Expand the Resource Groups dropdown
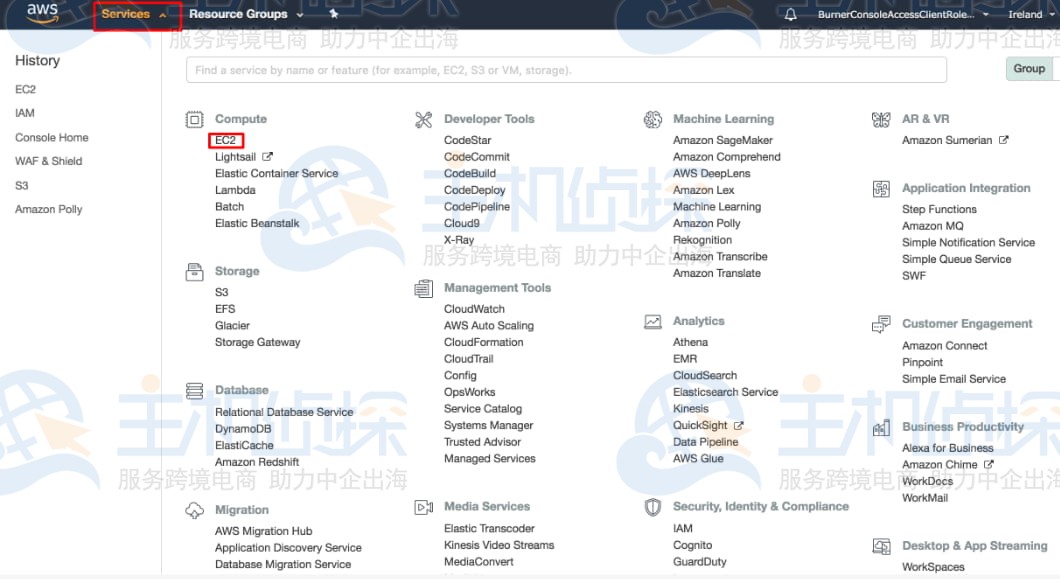Screen dimensions: 1060x579 click(246, 14)
